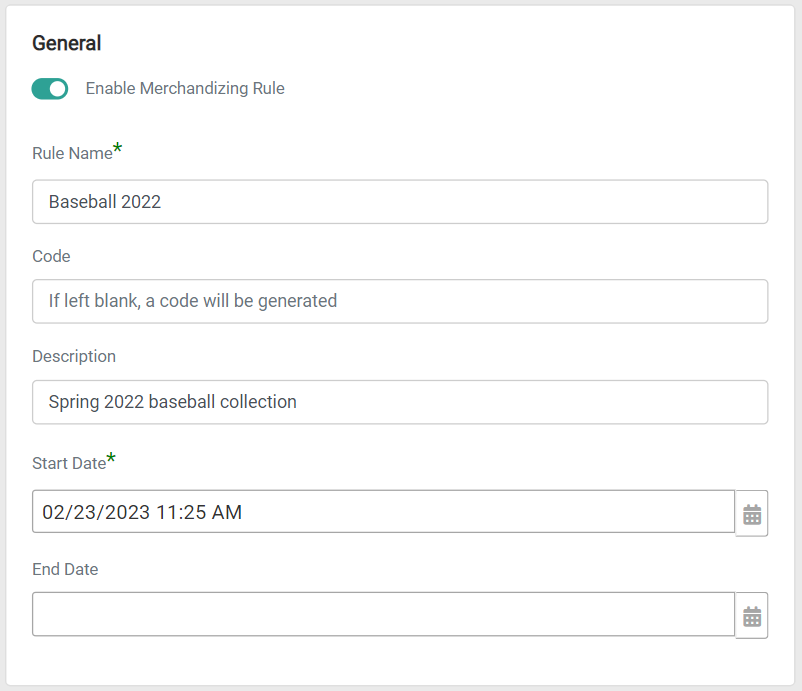Select the datepicker icon under Start Date label
The height and width of the screenshot is (691, 802).
[x=751, y=511]
